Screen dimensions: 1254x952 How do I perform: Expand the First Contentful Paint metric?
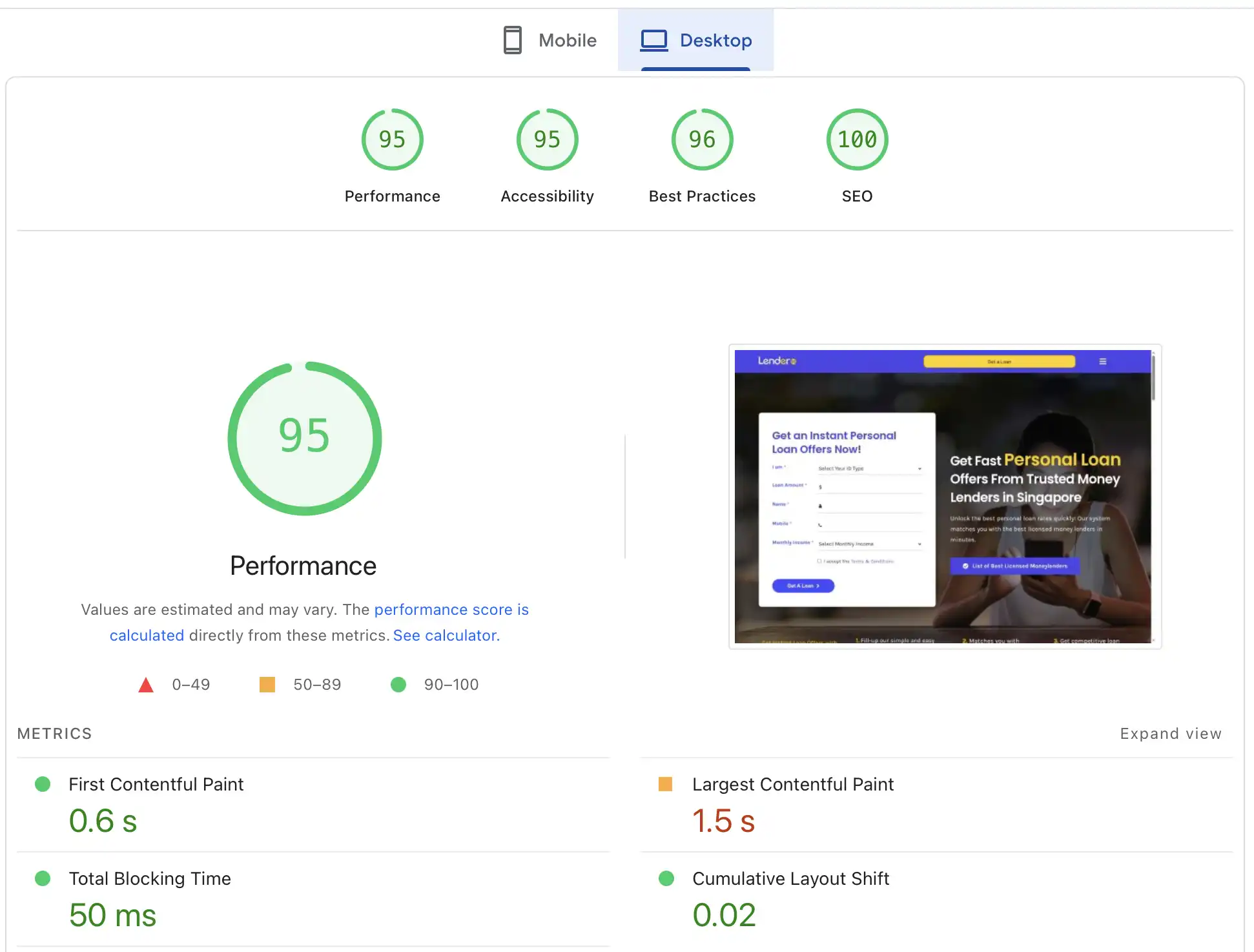point(156,784)
